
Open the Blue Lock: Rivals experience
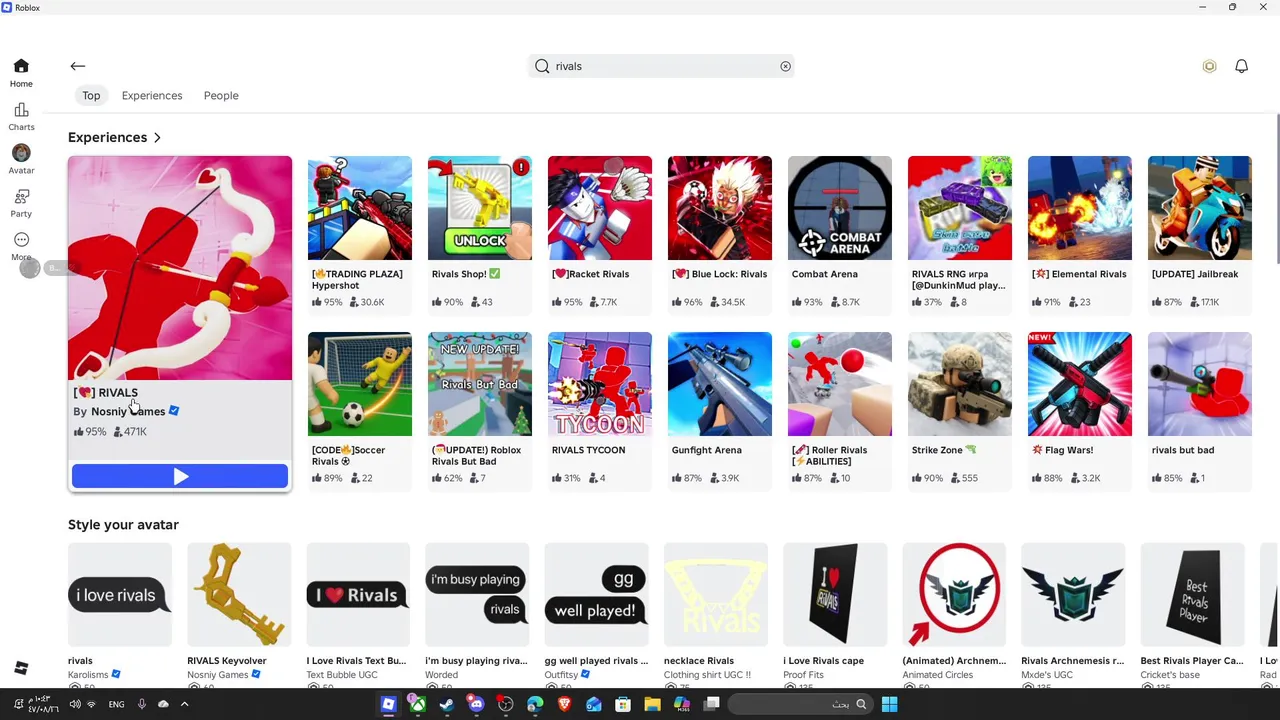pyautogui.click(x=720, y=234)
